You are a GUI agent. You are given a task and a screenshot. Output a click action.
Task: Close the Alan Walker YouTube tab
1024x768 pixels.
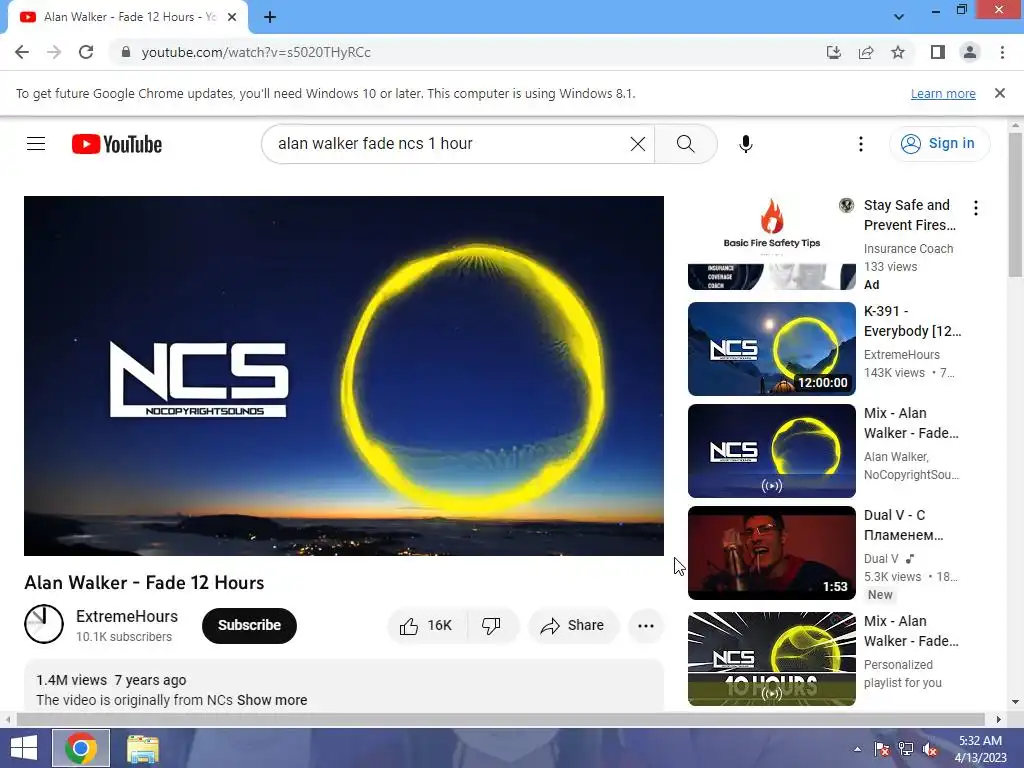tap(232, 17)
